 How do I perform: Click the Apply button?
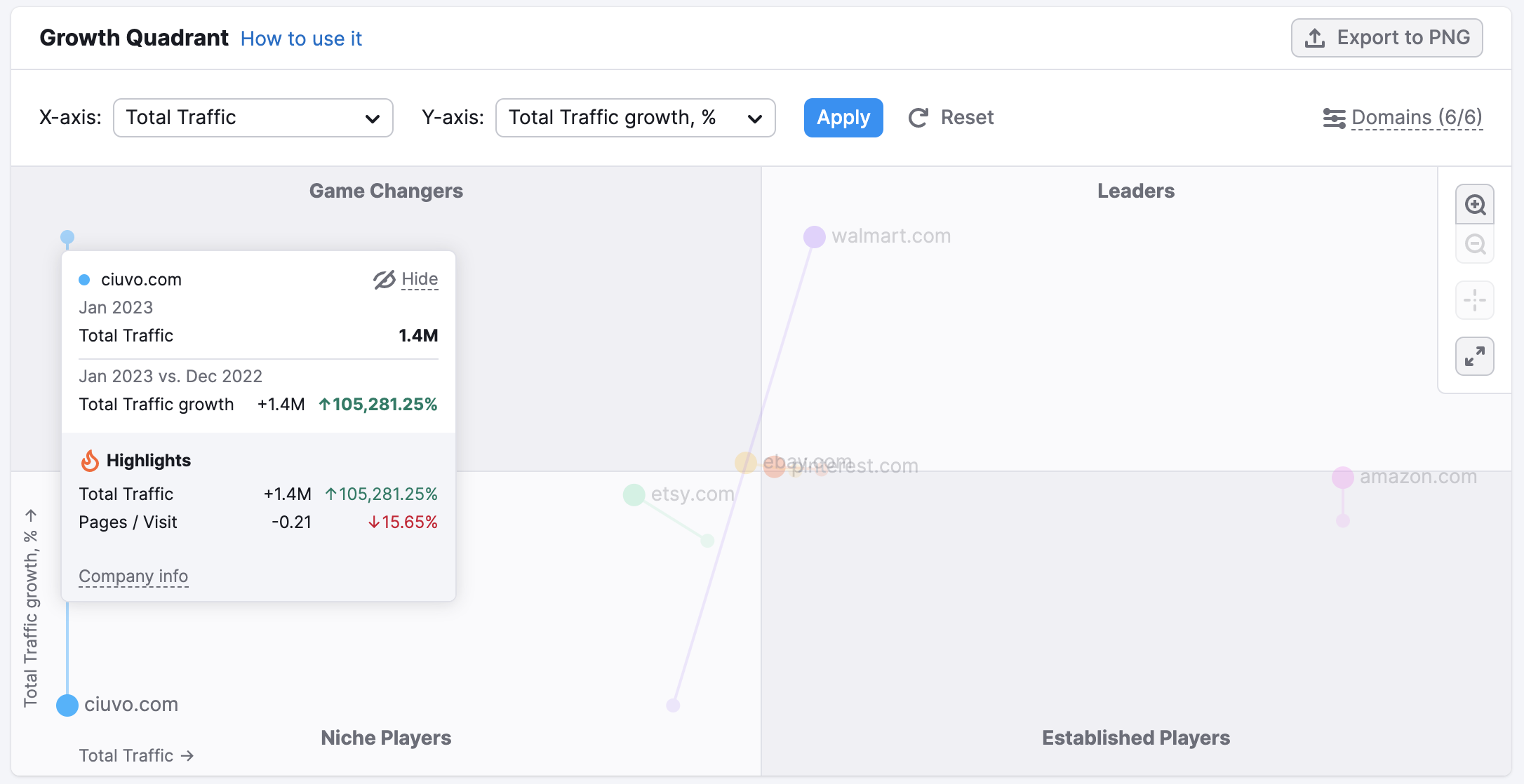coord(843,118)
